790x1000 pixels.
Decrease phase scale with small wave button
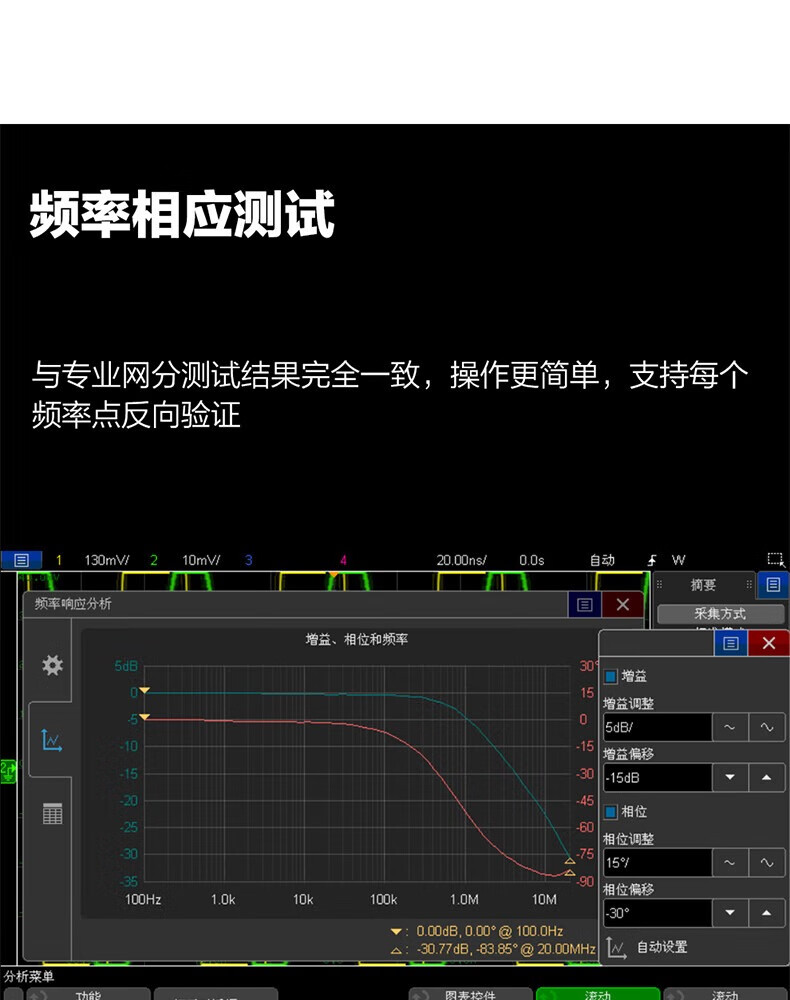point(730,862)
